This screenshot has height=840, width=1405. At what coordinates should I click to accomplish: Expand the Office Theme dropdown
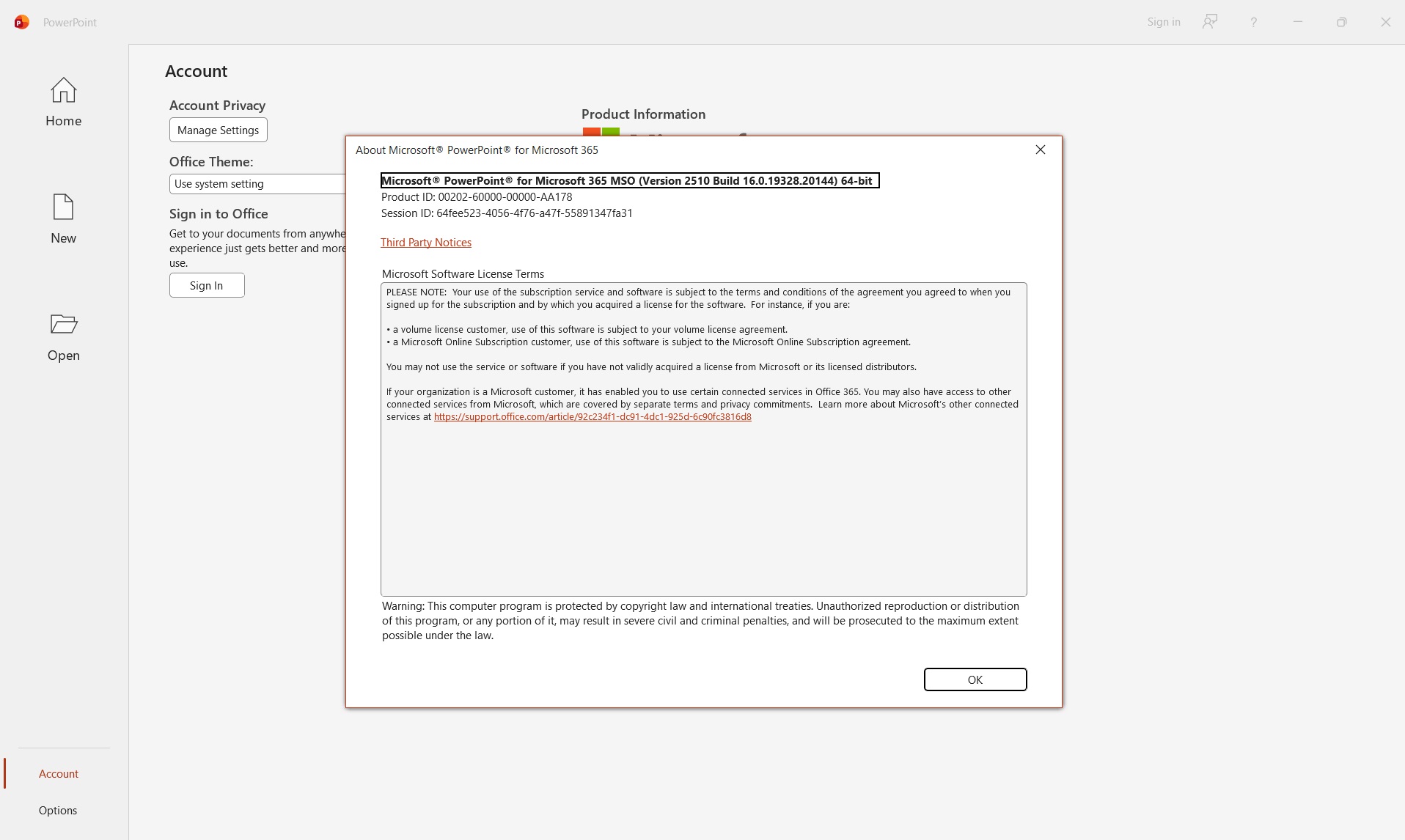coord(257,184)
